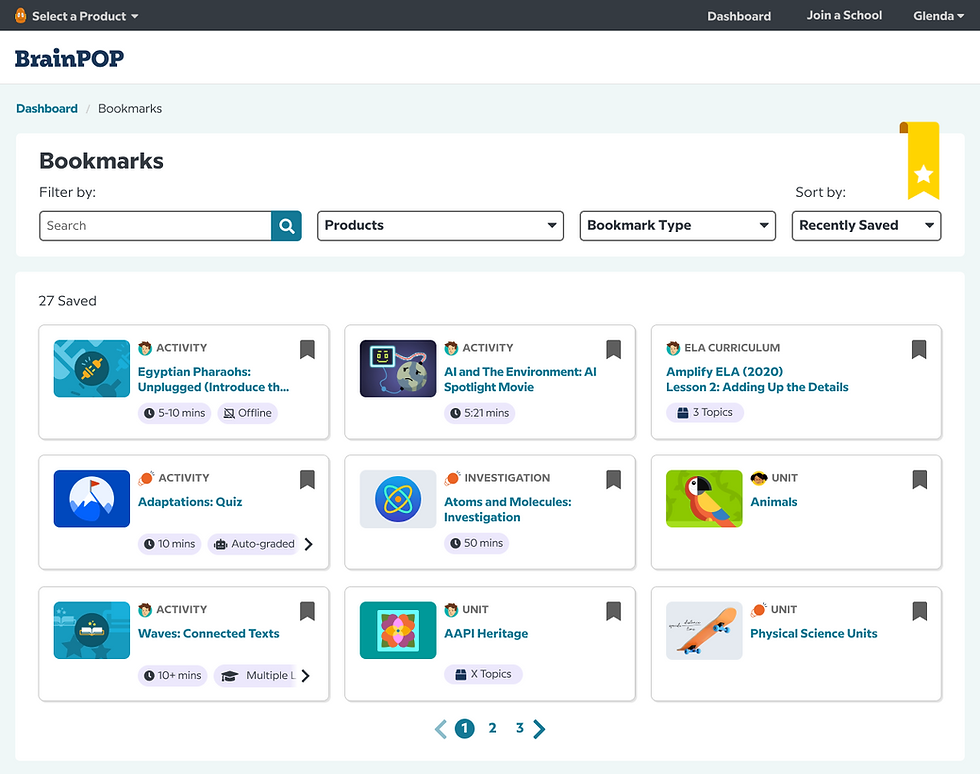Screen dimensions: 980x774
Task: Click the Dashboard breadcrumb link
Action: pyautogui.click(x=47, y=108)
